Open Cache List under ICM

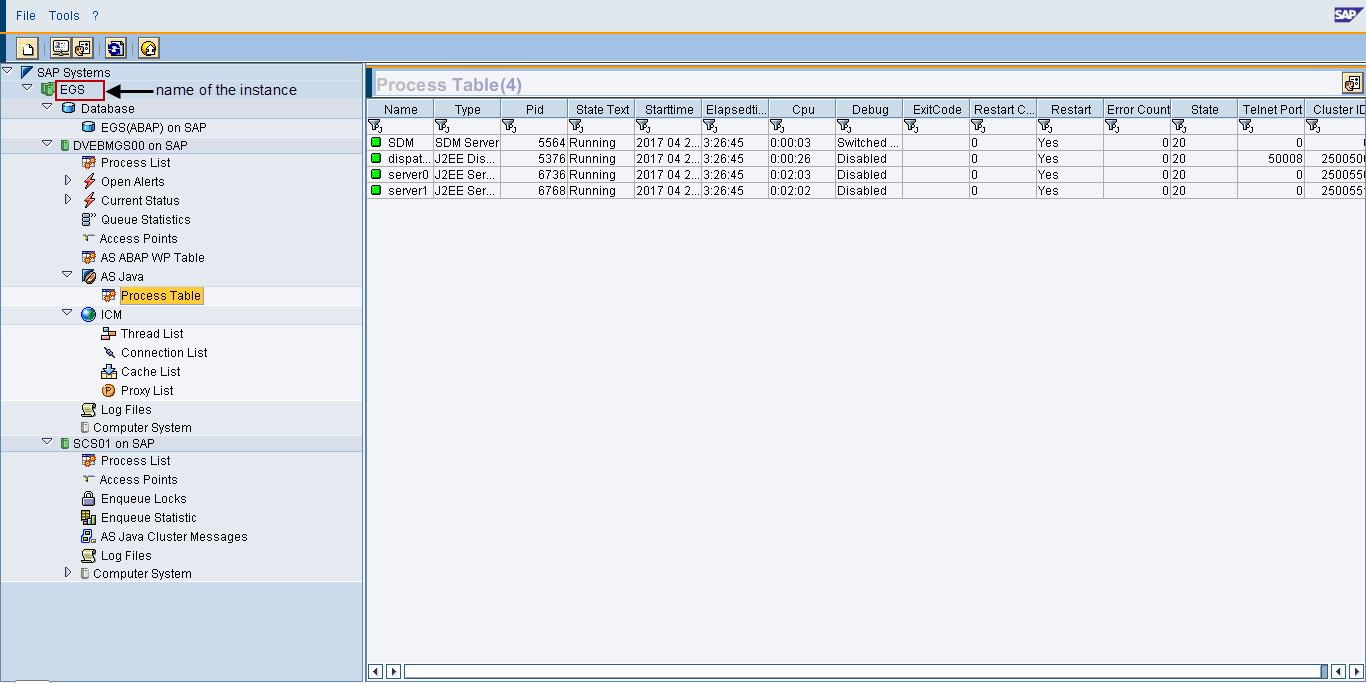[151, 372]
